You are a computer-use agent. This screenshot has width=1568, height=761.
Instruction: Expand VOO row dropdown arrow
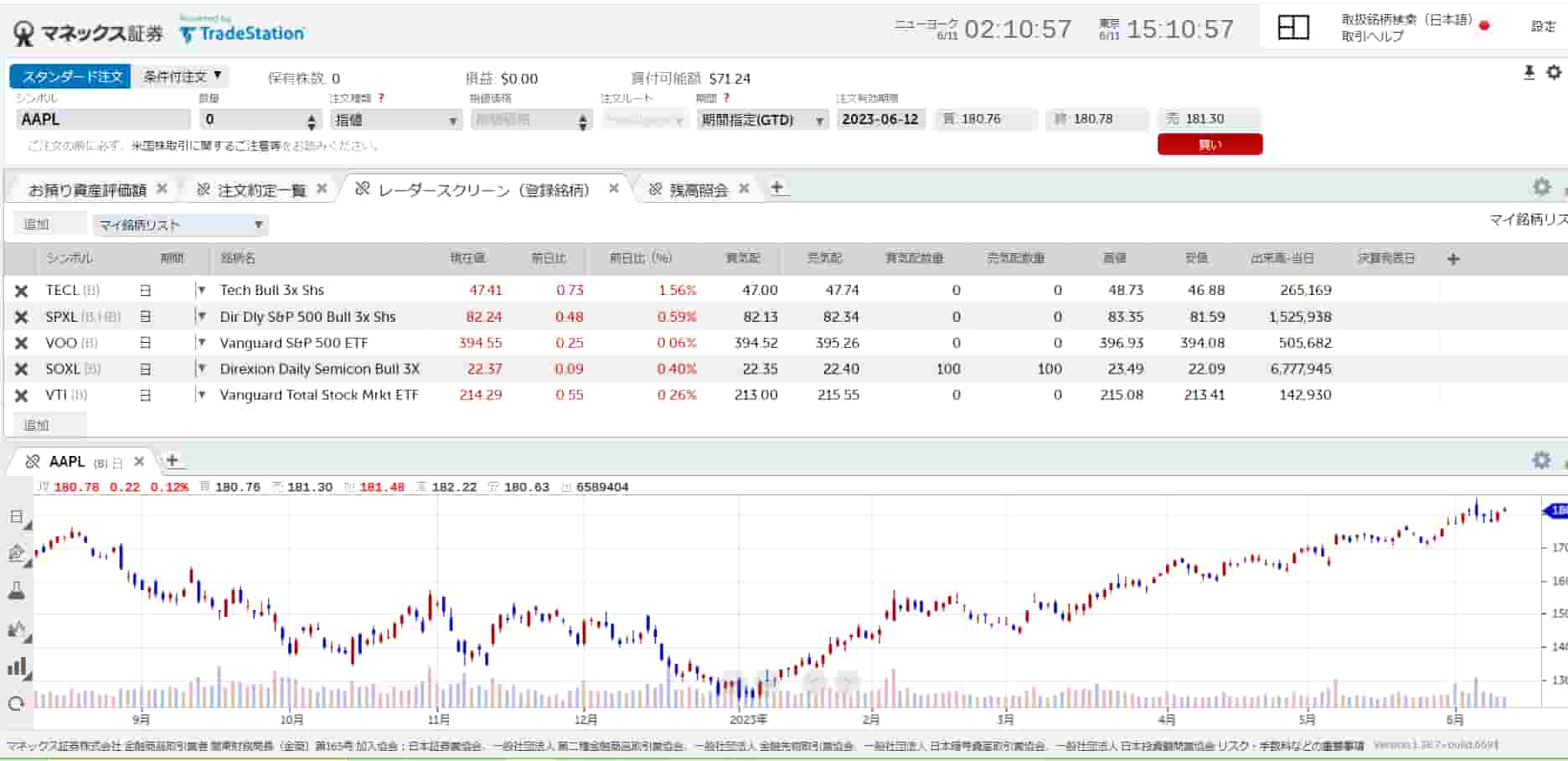pos(201,342)
